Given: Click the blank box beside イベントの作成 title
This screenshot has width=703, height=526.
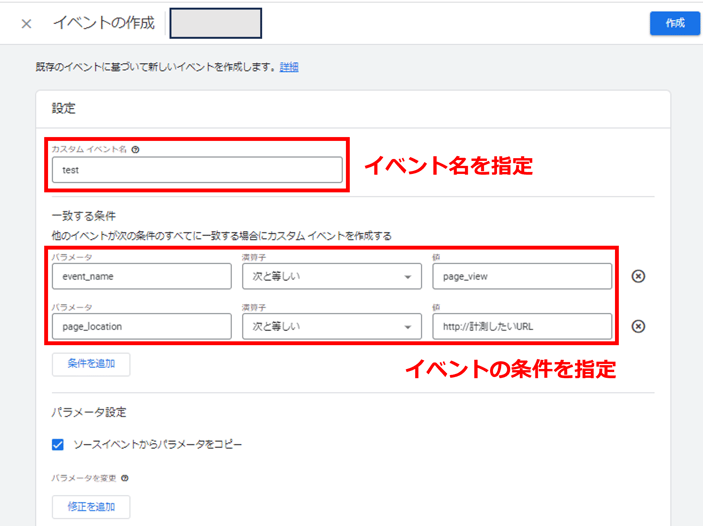Looking at the screenshot, I should (216, 23).
